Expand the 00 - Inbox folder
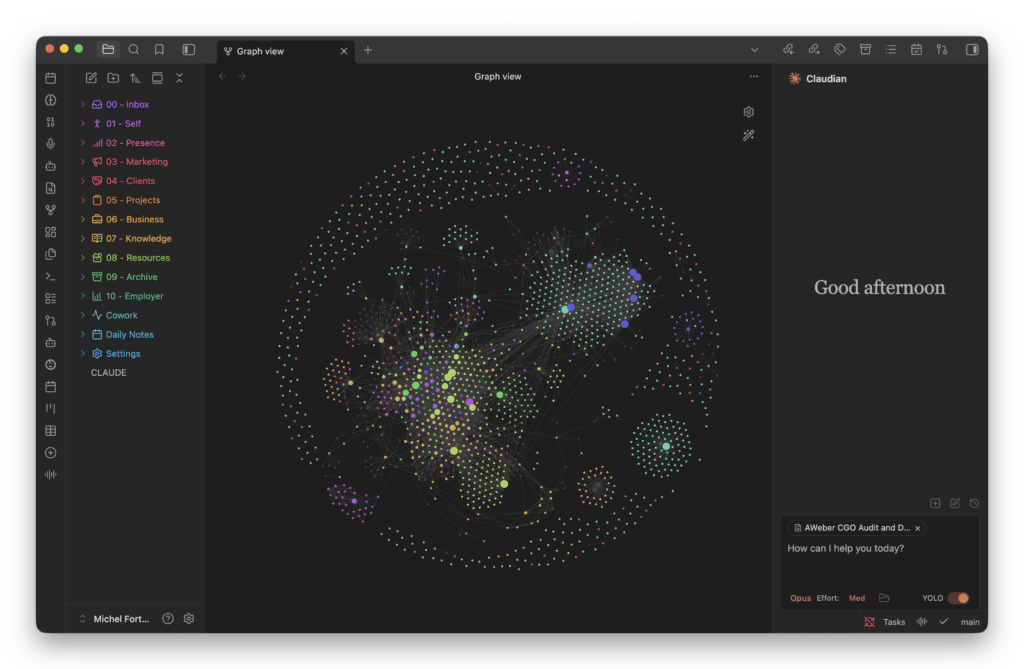 pyautogui.click(x=82, y=105)
